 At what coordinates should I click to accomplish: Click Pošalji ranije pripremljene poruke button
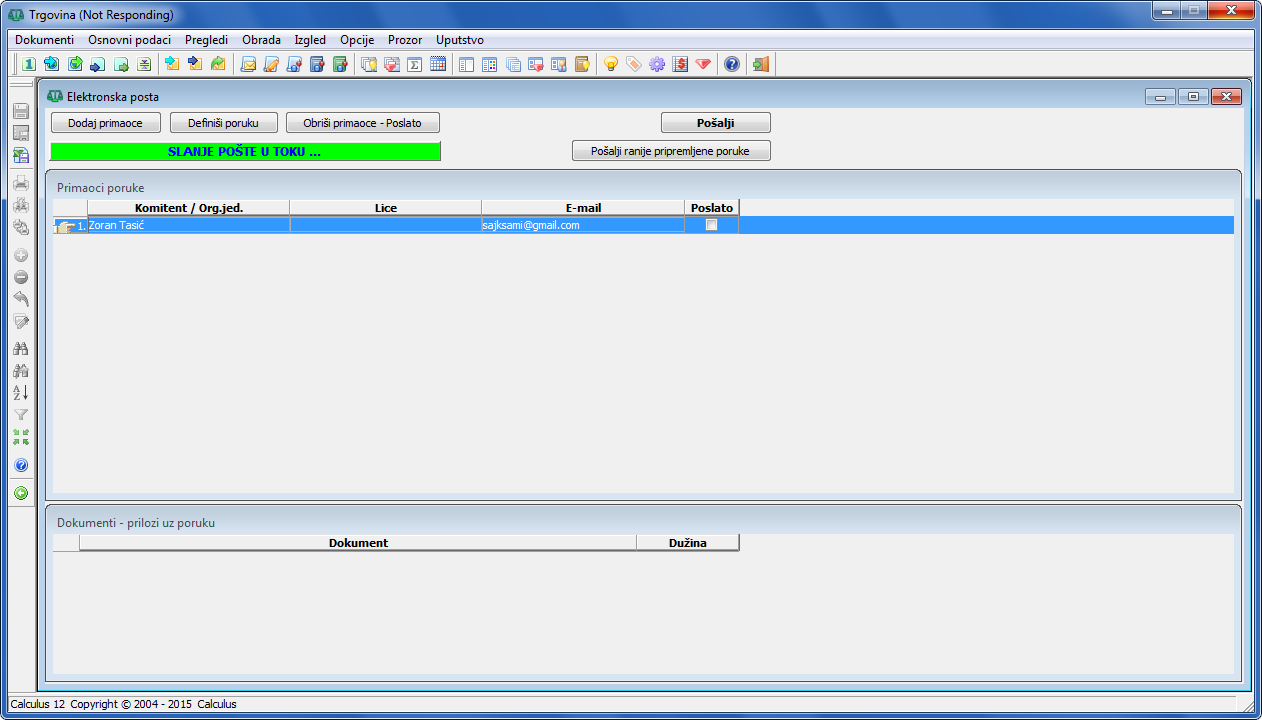[x=671, y=151]
